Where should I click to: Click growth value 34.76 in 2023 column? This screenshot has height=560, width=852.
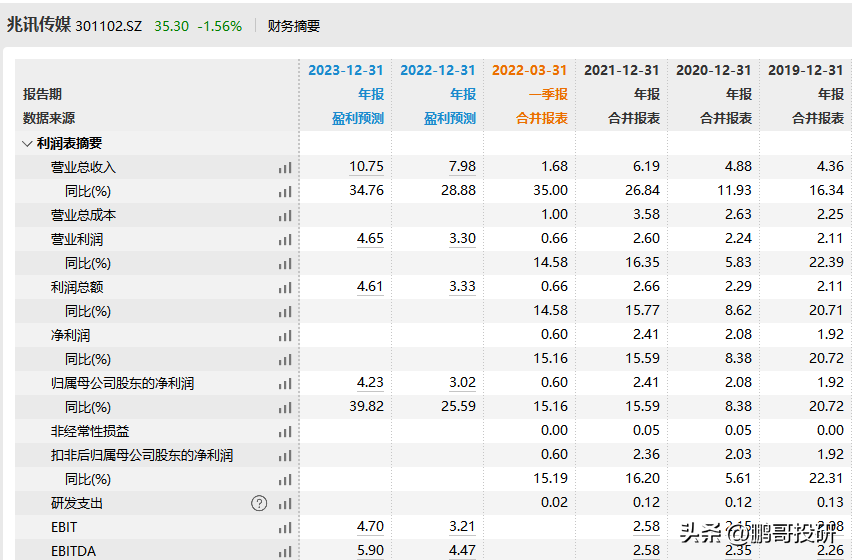click(366, 191)
